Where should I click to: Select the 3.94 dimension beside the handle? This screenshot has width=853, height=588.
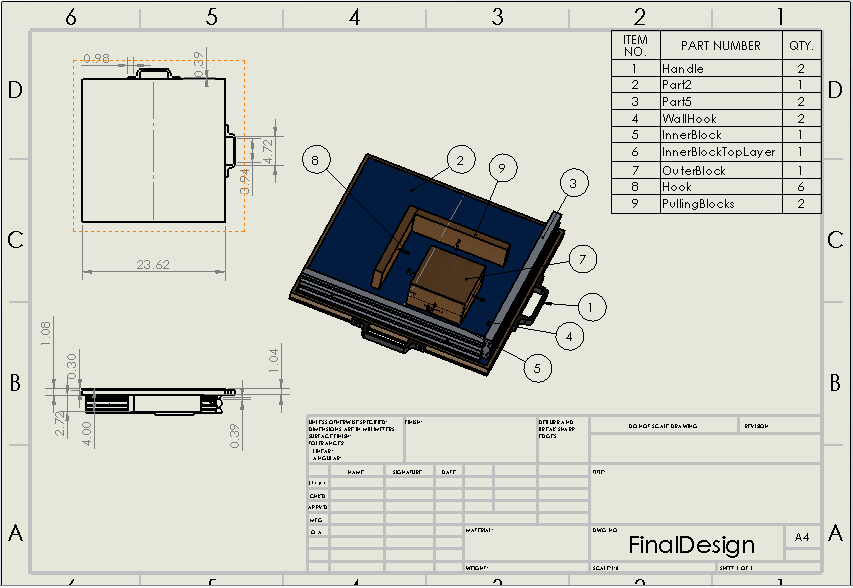245,182
